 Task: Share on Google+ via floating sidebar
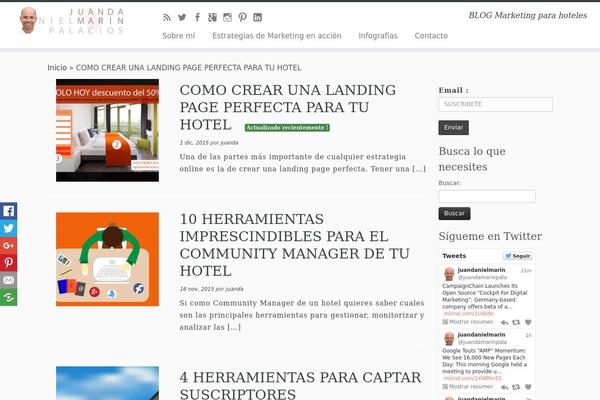point(8,245)
